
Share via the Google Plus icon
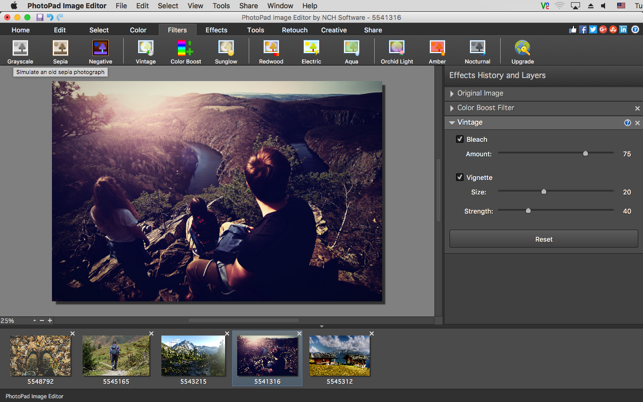(603, 30)
